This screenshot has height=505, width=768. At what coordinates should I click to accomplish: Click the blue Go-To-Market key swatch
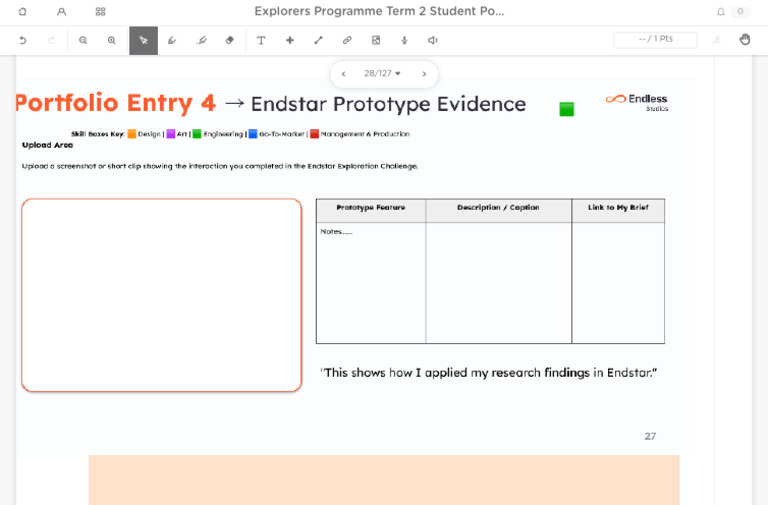(x=253, y=134)
